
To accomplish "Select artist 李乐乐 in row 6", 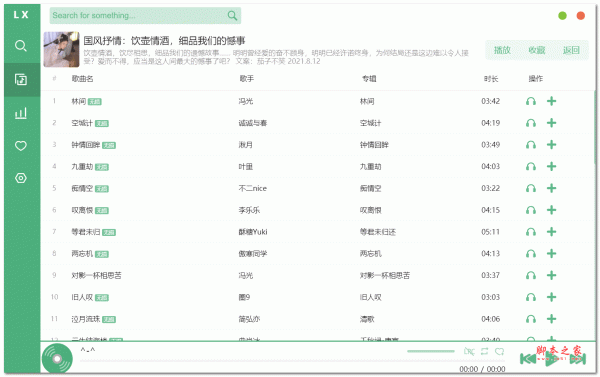I will coord(249,211).
